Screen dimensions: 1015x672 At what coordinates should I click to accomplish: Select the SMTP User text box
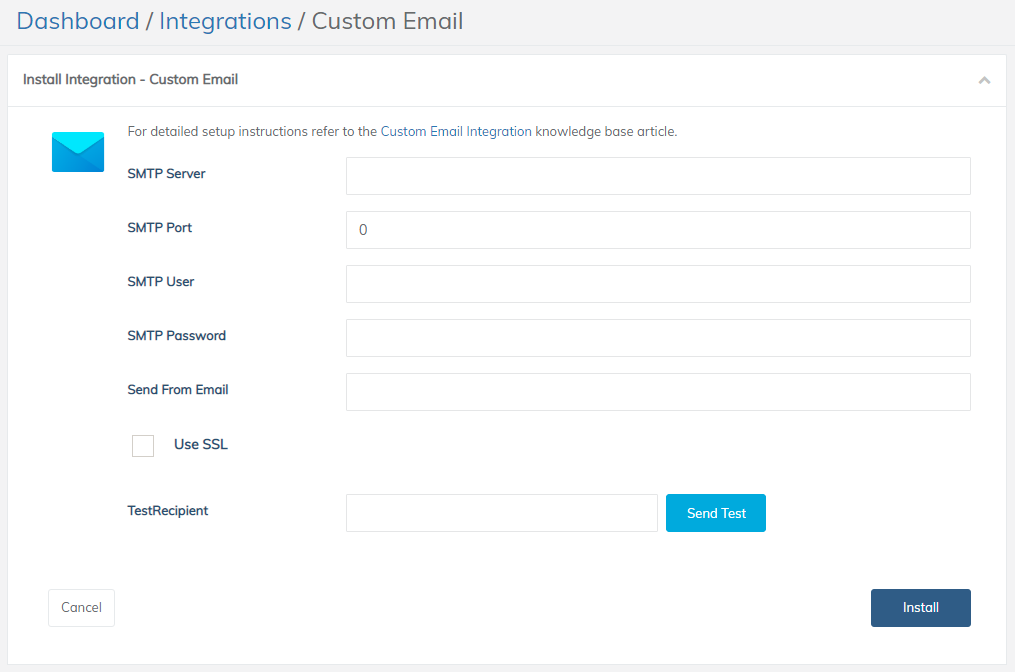(x=658, y=284)
